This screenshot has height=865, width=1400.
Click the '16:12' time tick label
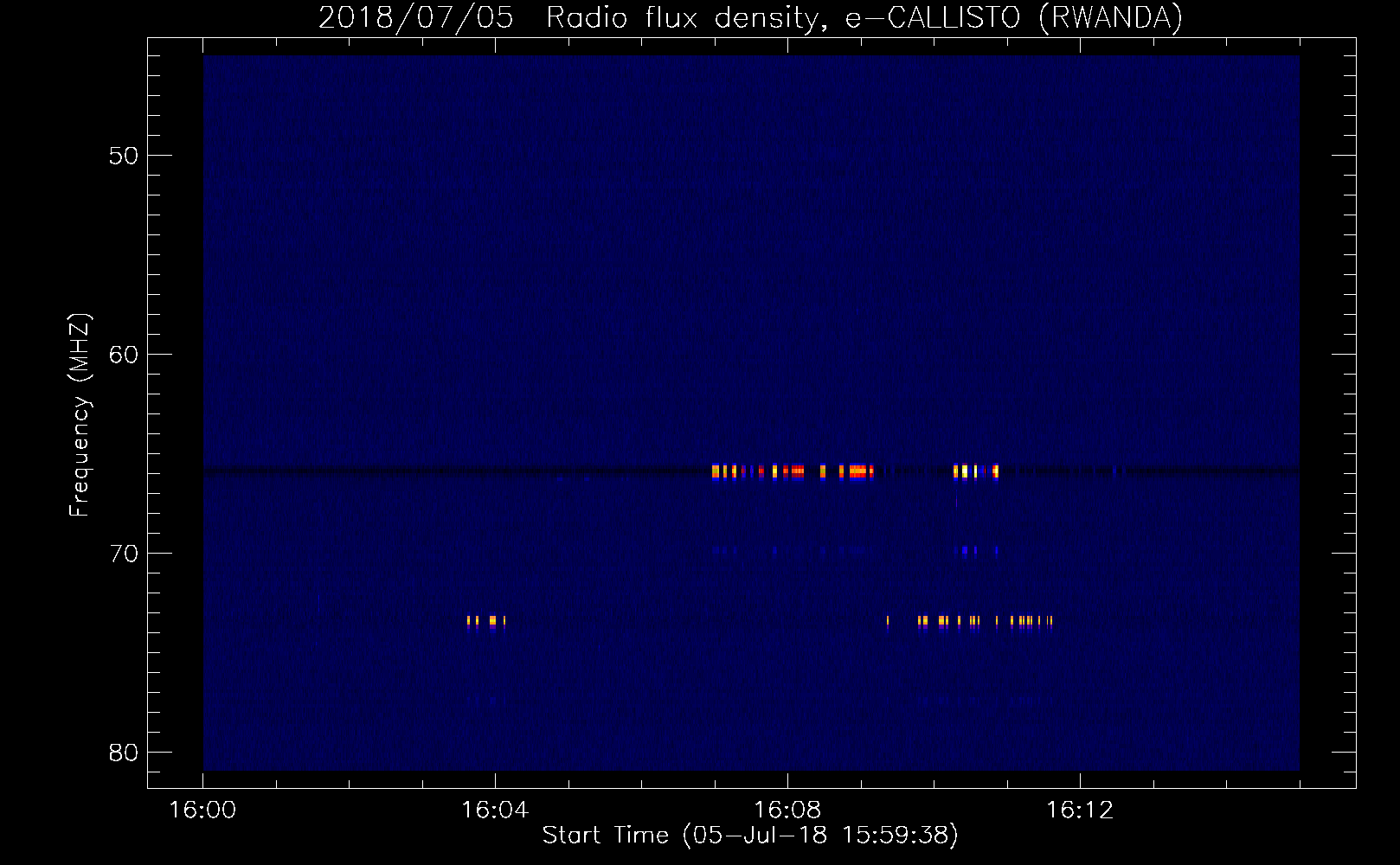point(1080,811)
